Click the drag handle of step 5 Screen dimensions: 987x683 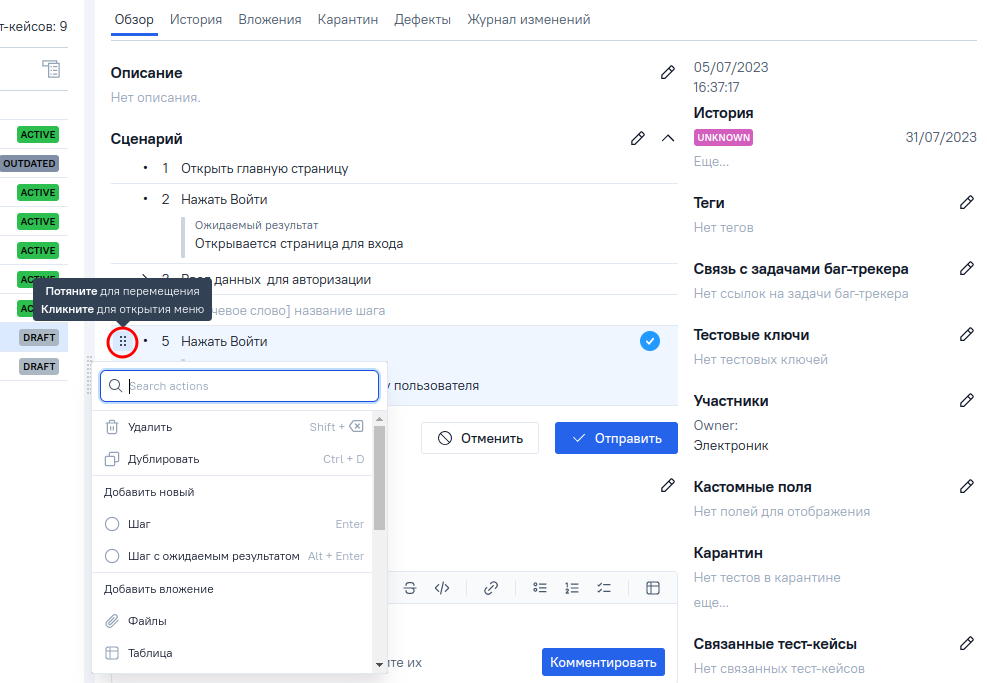pos(123,342)
